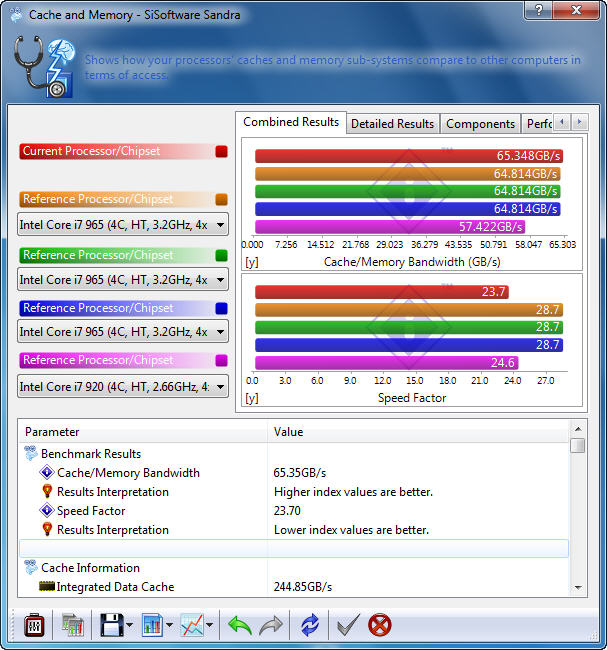Click the results list scroll down arrow

(x=578, y=588)
